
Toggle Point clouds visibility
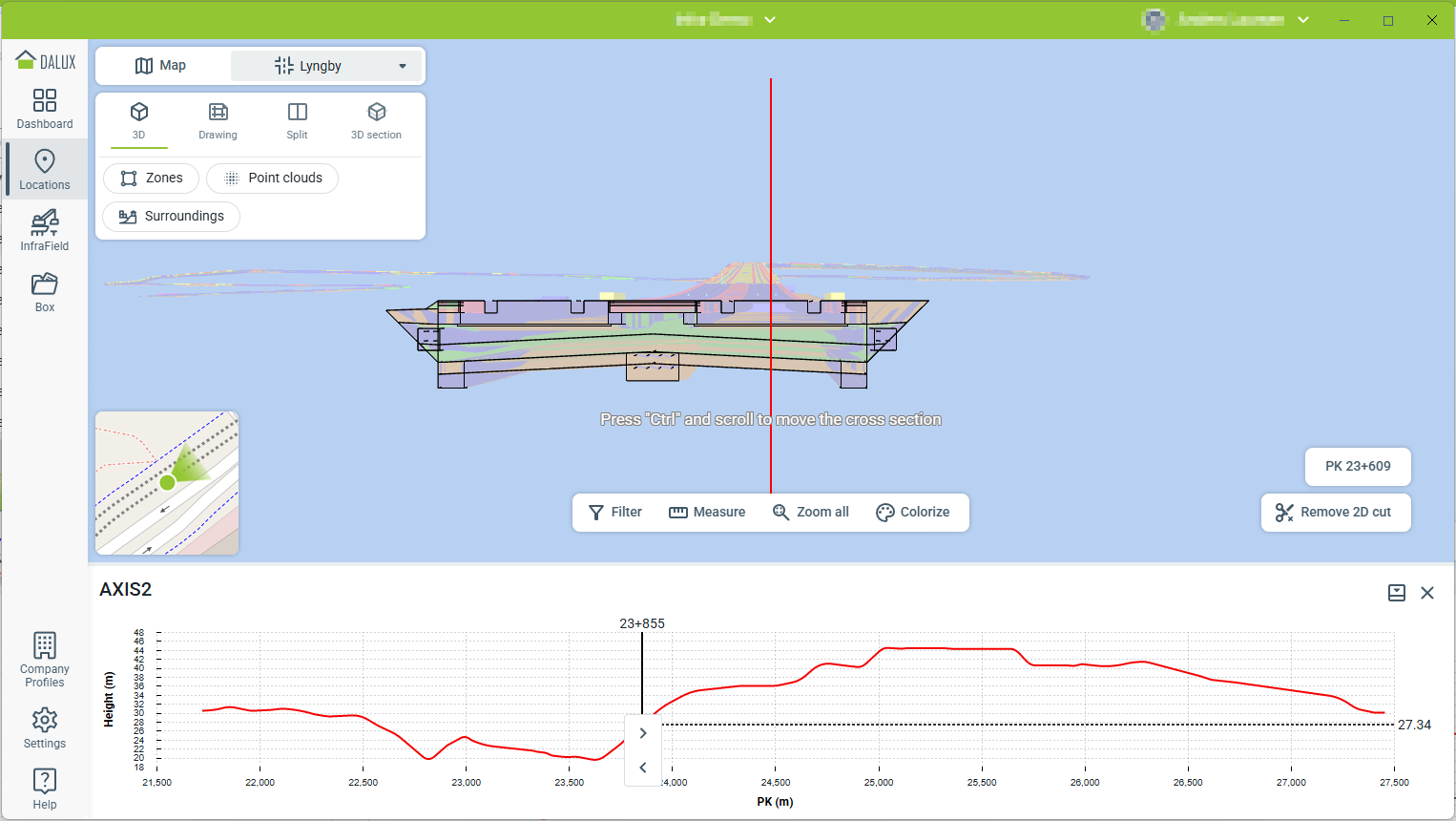272,179
